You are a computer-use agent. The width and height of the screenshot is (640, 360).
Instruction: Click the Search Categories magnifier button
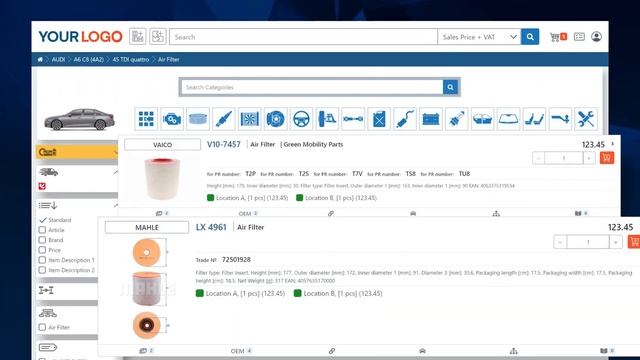pyautogui.click(x=450, y=87)
